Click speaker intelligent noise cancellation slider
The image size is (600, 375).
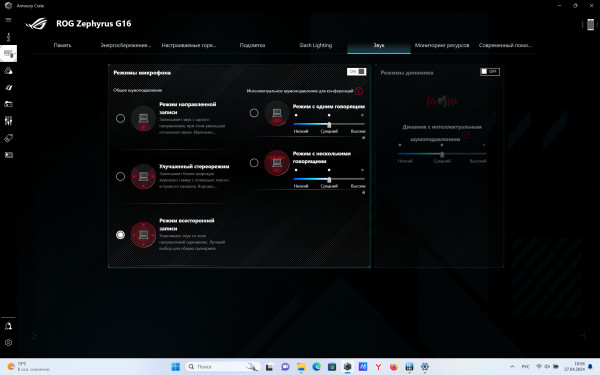442,154
